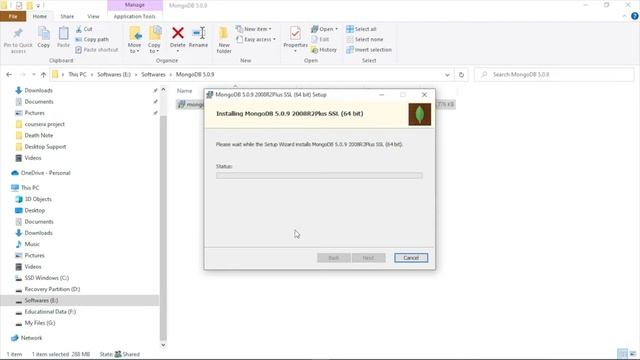Screen dimensions: 640x360
Task: Click Softwares (E:) in breadcrumb
Action: pyautogui.click(x=114, y=75)
